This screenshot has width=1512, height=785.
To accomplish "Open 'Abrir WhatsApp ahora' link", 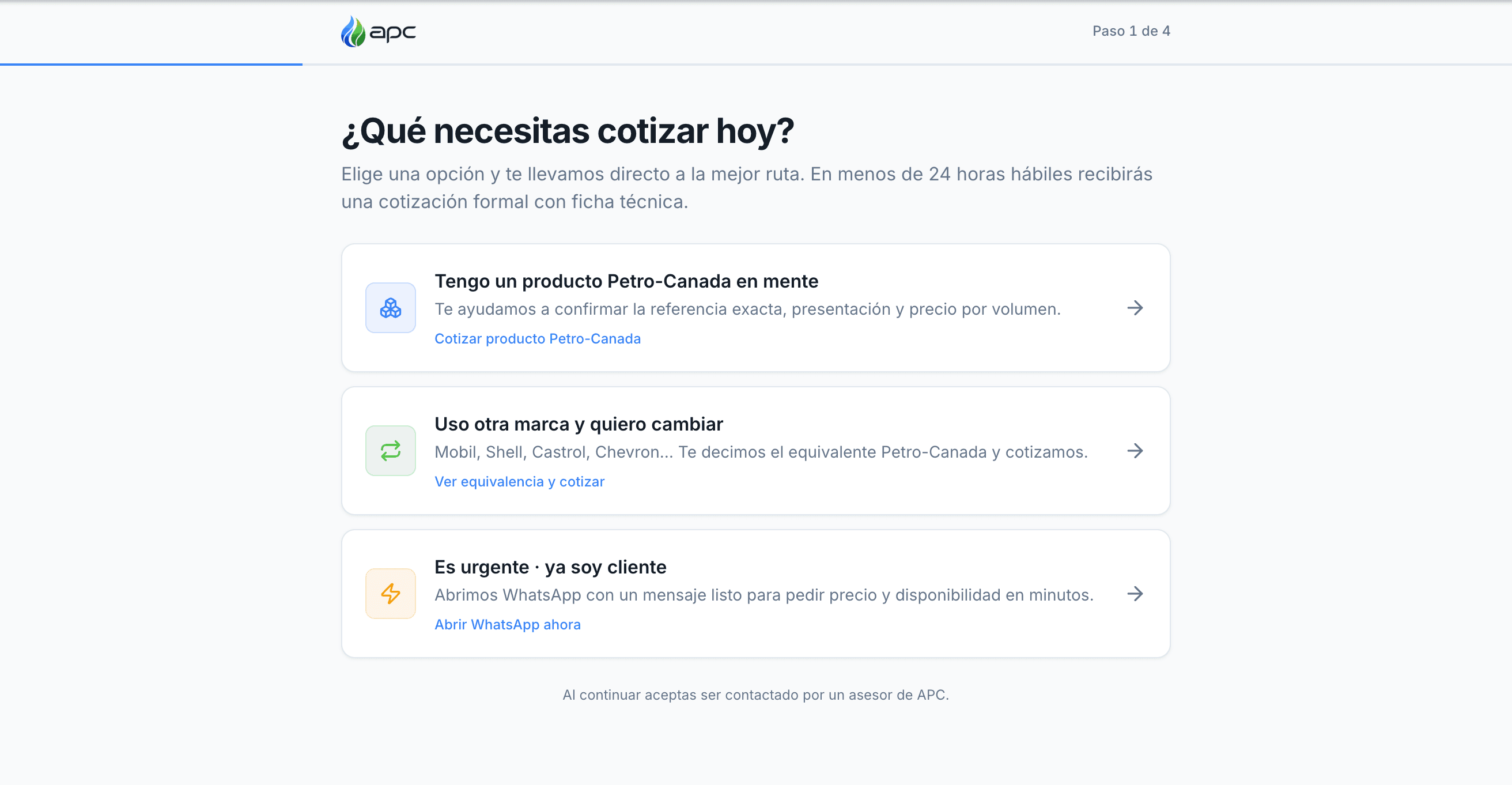I will tap(507, 624).
